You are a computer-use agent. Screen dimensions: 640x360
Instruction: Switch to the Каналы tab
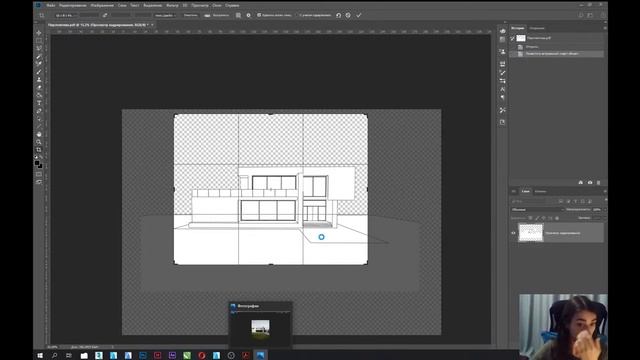coord(540,191)
